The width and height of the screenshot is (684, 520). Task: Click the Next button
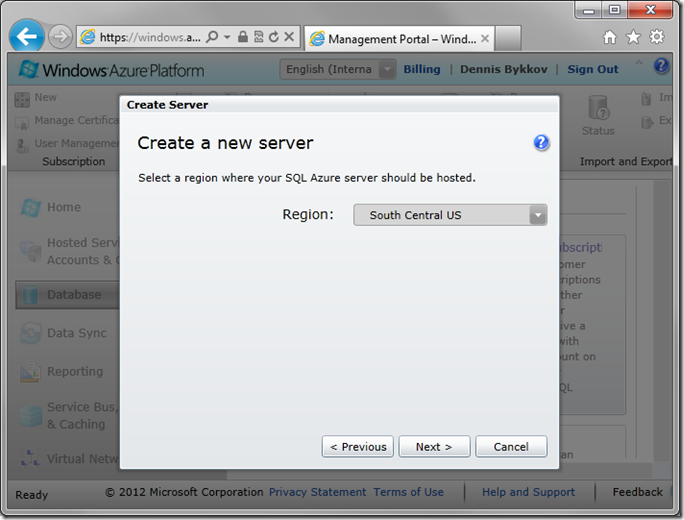pyautogui.click(x=434, y=447)
